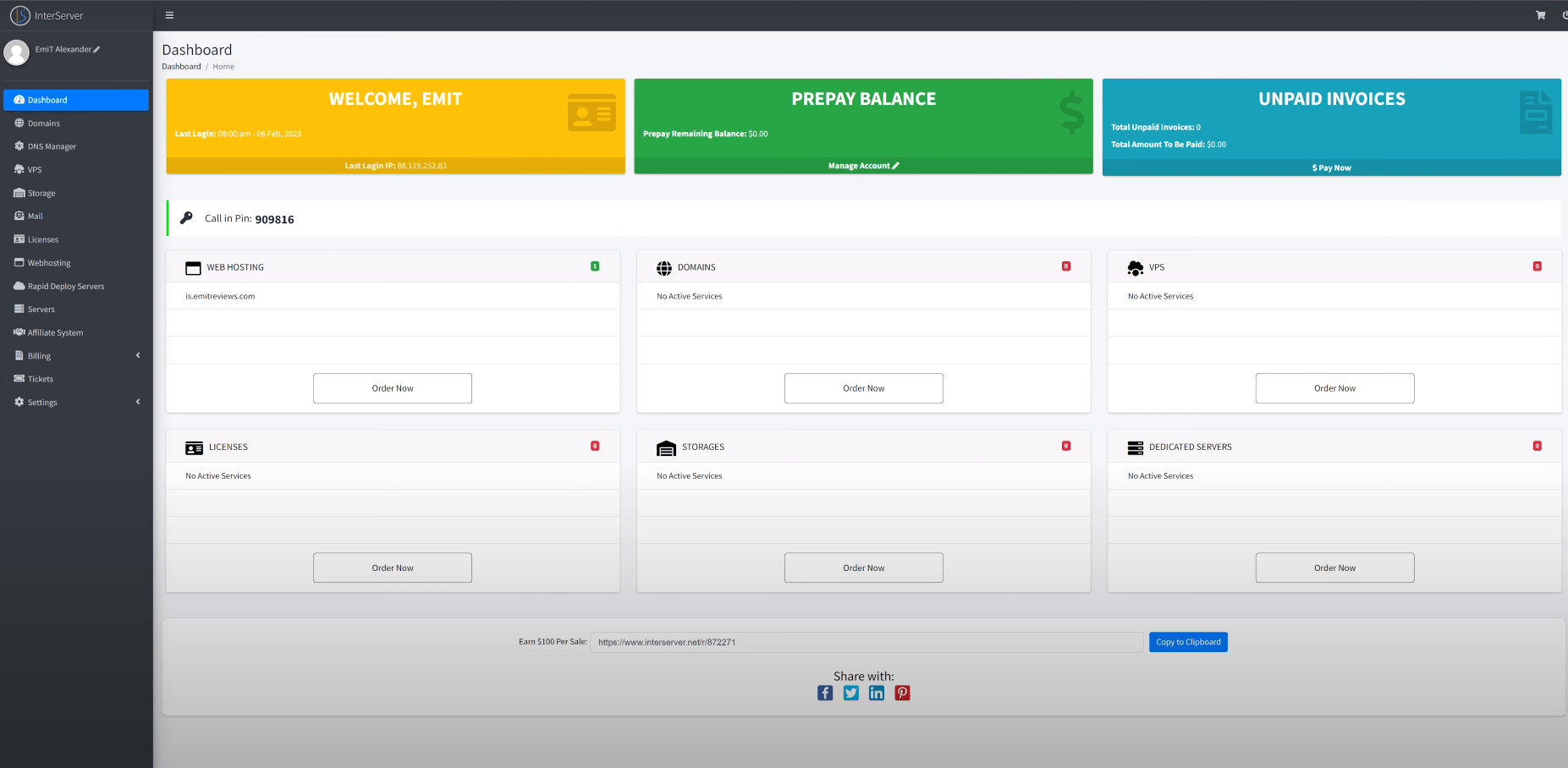The height and width of the screenshot is (768, 1568).
Task: Click the key icon beside Call in Pin
Action: click(x=186, y=217)
